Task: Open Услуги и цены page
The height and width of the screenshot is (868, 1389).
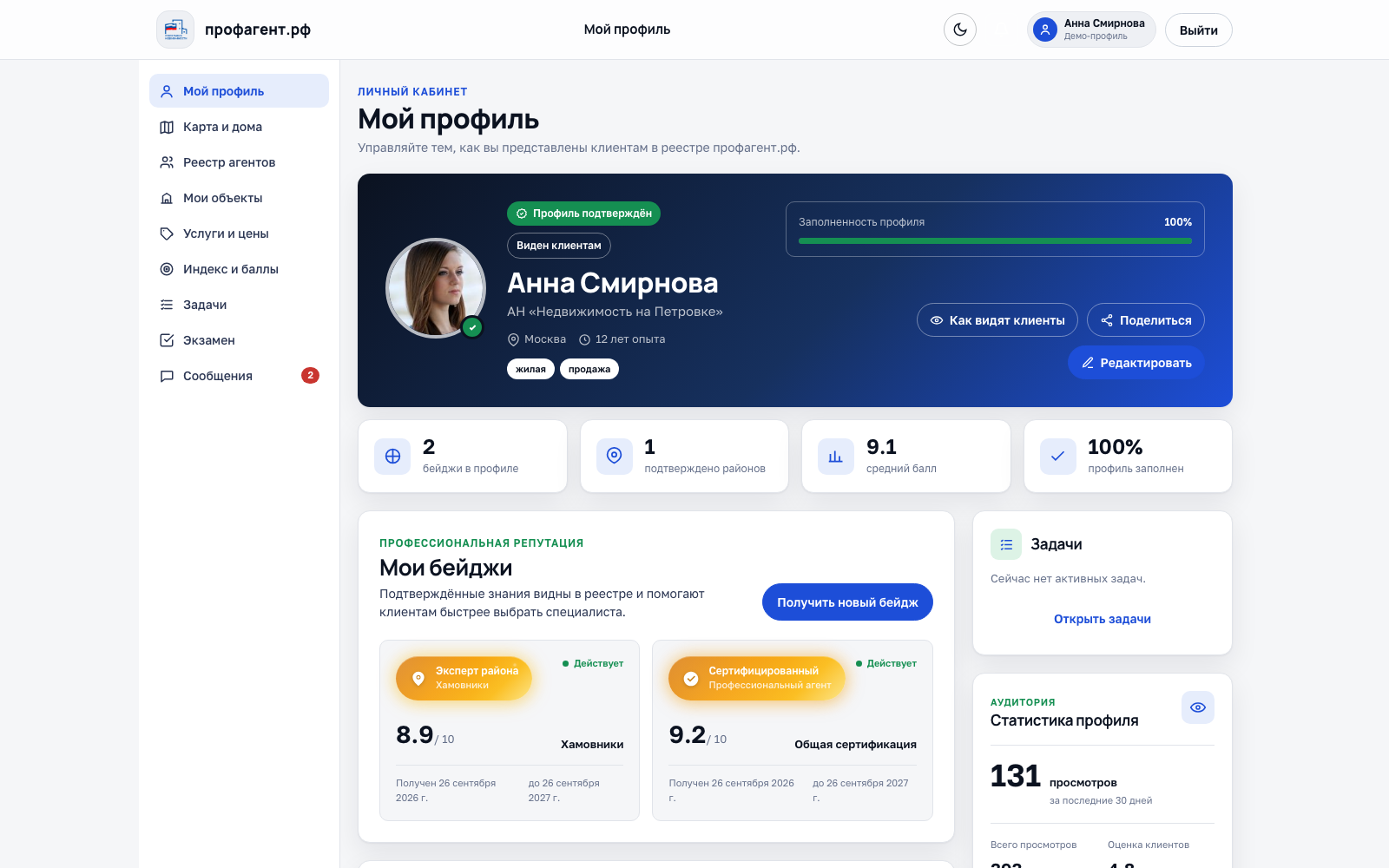Action: point(239,233)
